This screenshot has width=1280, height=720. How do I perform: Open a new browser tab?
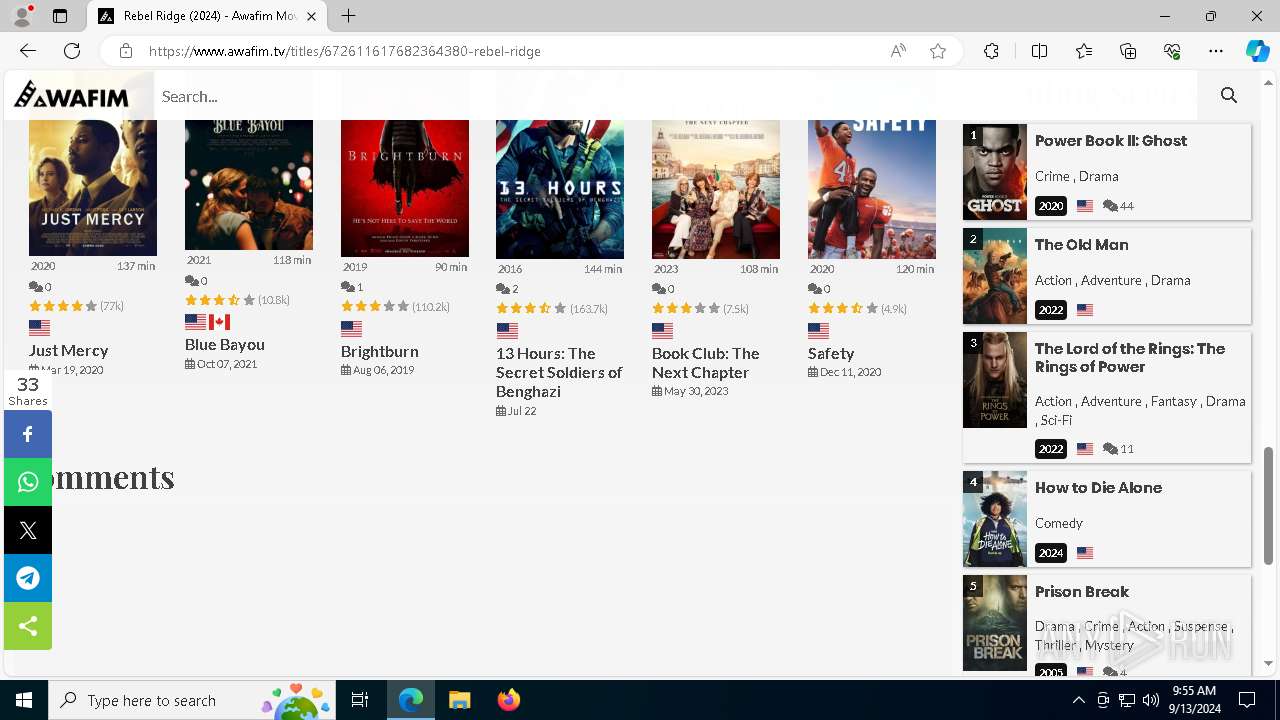pyautogui.click(x=348, y=16)
